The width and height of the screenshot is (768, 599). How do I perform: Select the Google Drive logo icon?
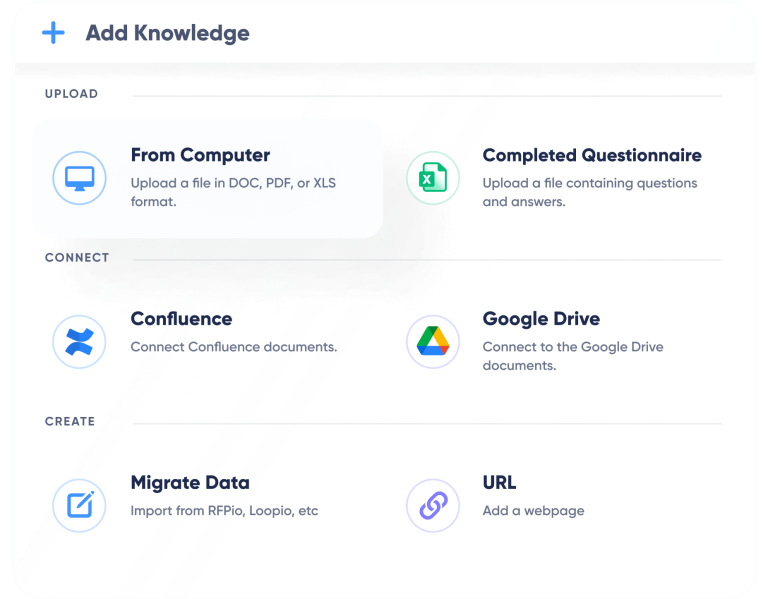click(432, 342)
